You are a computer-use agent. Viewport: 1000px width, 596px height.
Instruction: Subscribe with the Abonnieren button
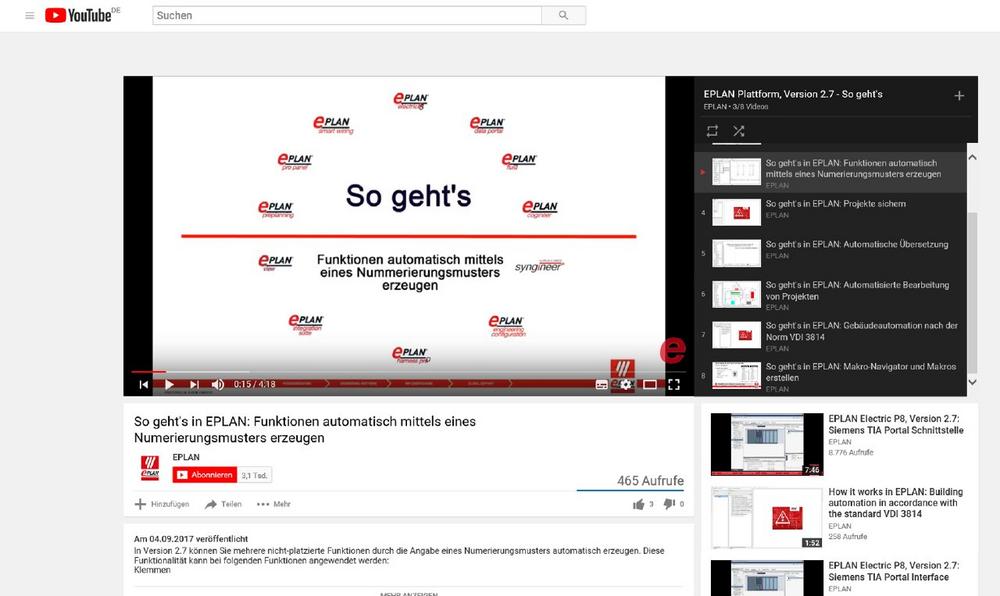(205, 475)
